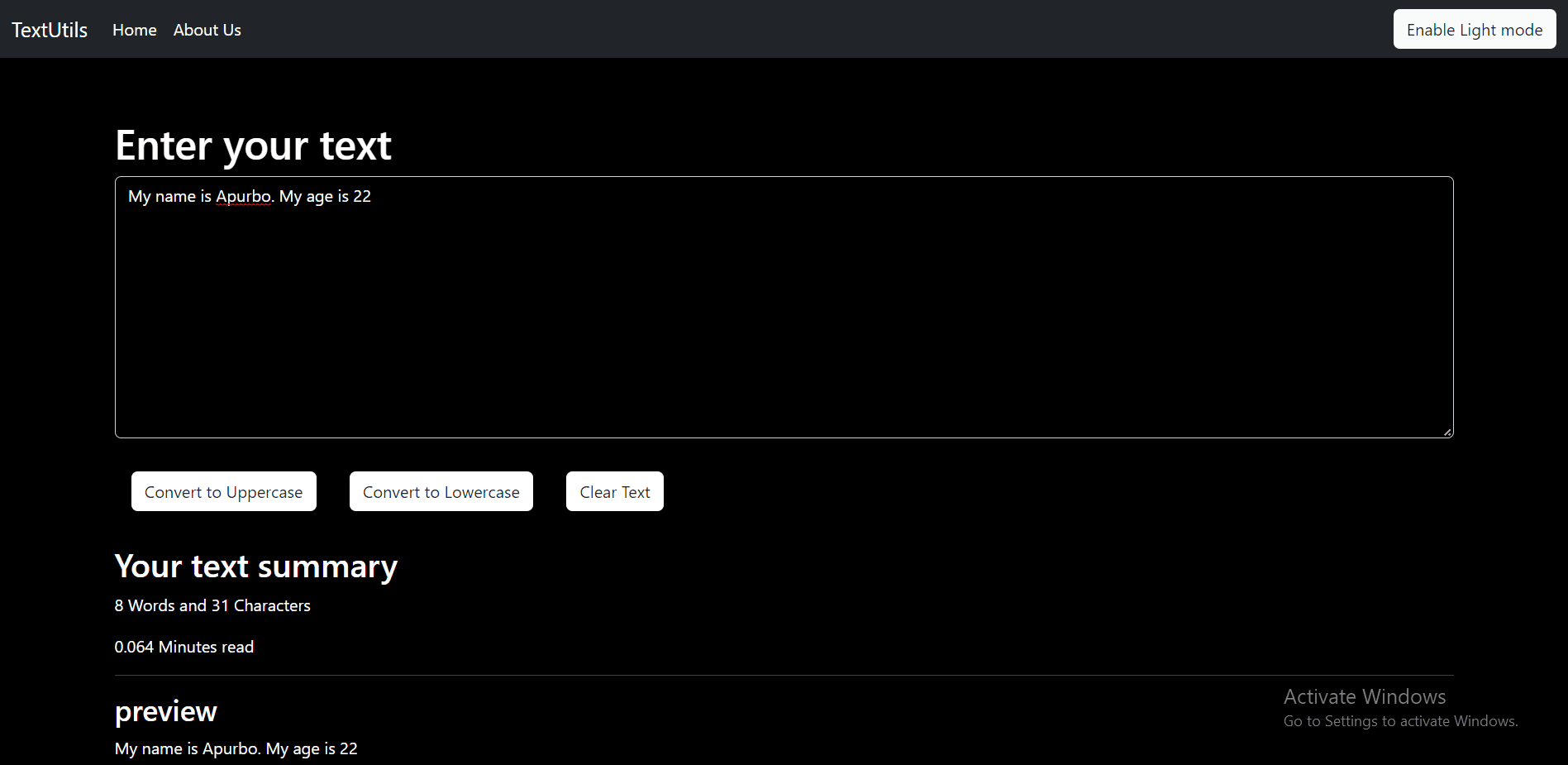Viewport: 1568px width, 765px height.
Task: Click the 0.064 Minutes read text
Action: pyautogui.click(x=183, y=648)
